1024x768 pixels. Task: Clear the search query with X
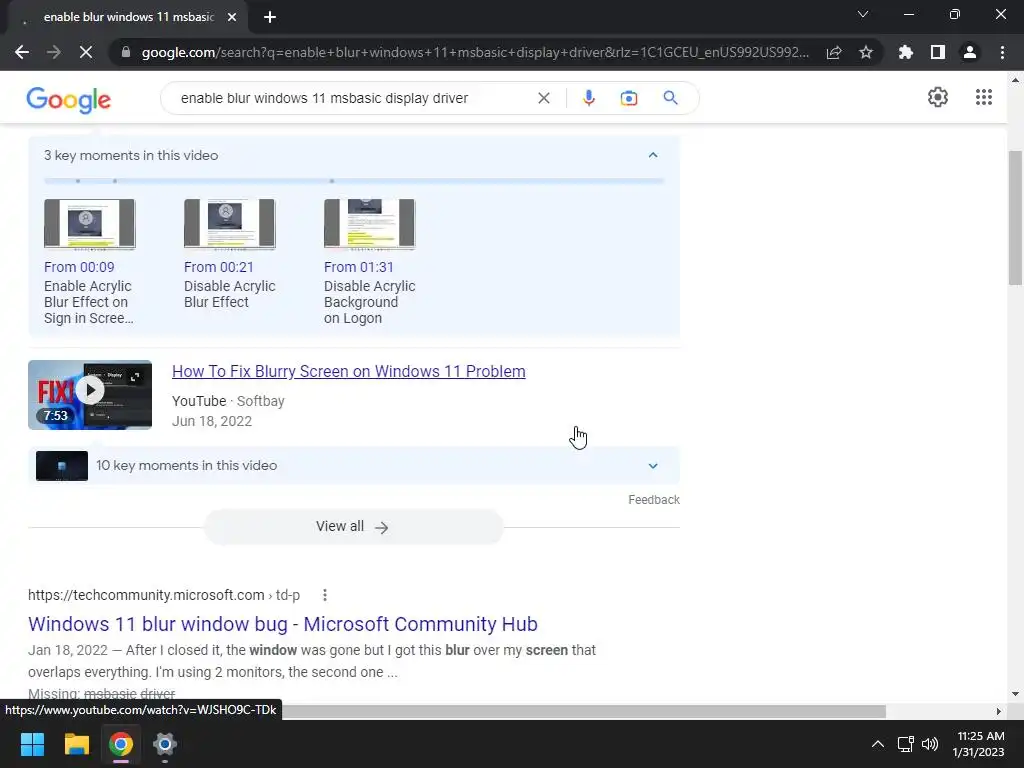(x=543, y=98)
